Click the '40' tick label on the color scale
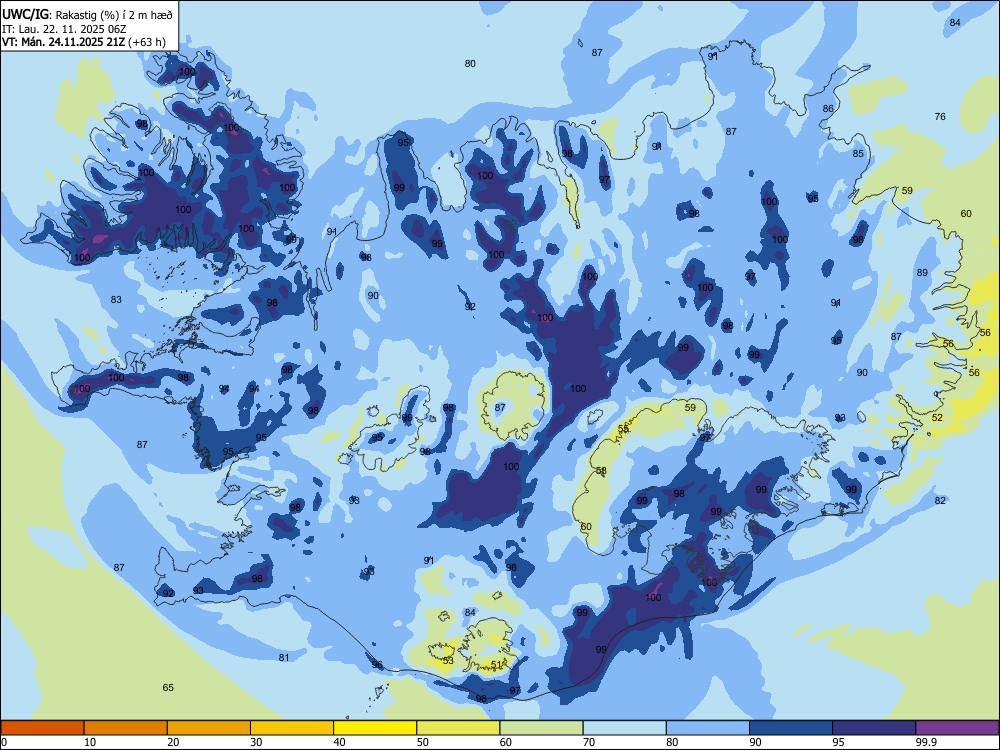The width and height of the screenshot is (1000, 750). pos(340,742)
